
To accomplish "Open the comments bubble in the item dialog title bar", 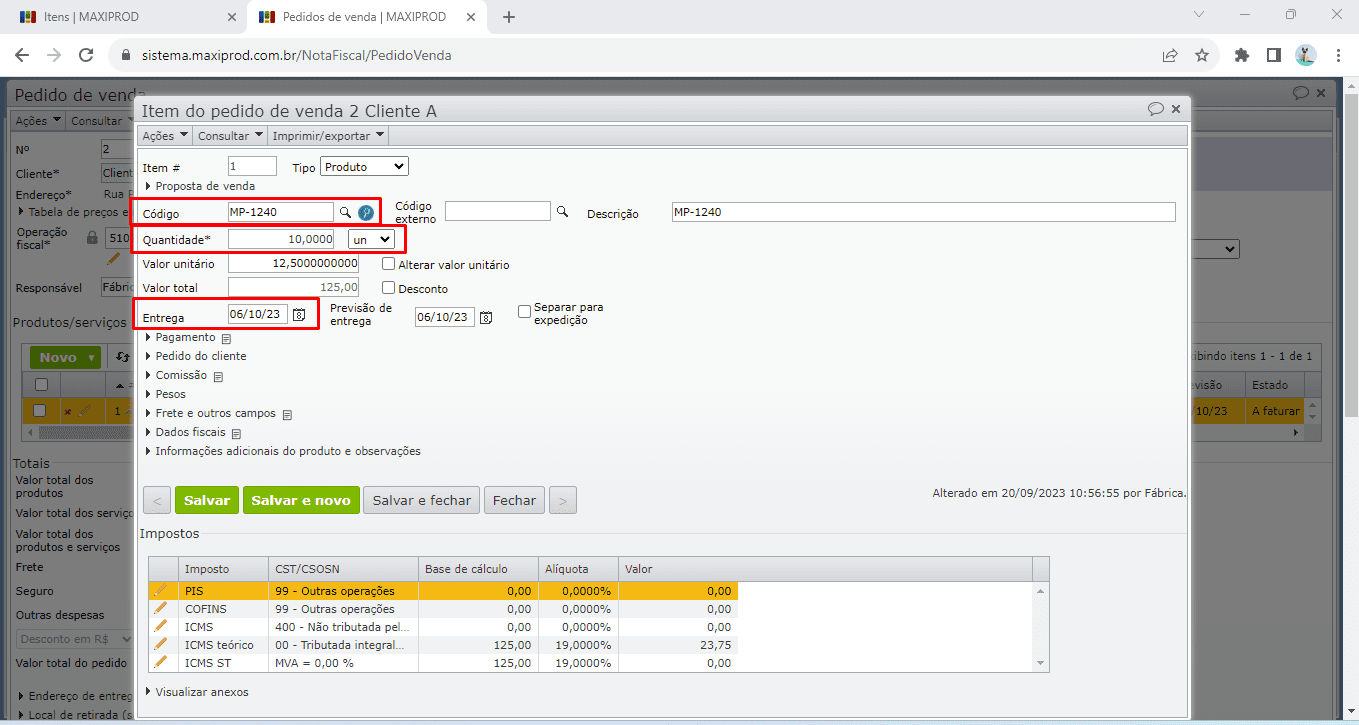I will coord(1156,108).
